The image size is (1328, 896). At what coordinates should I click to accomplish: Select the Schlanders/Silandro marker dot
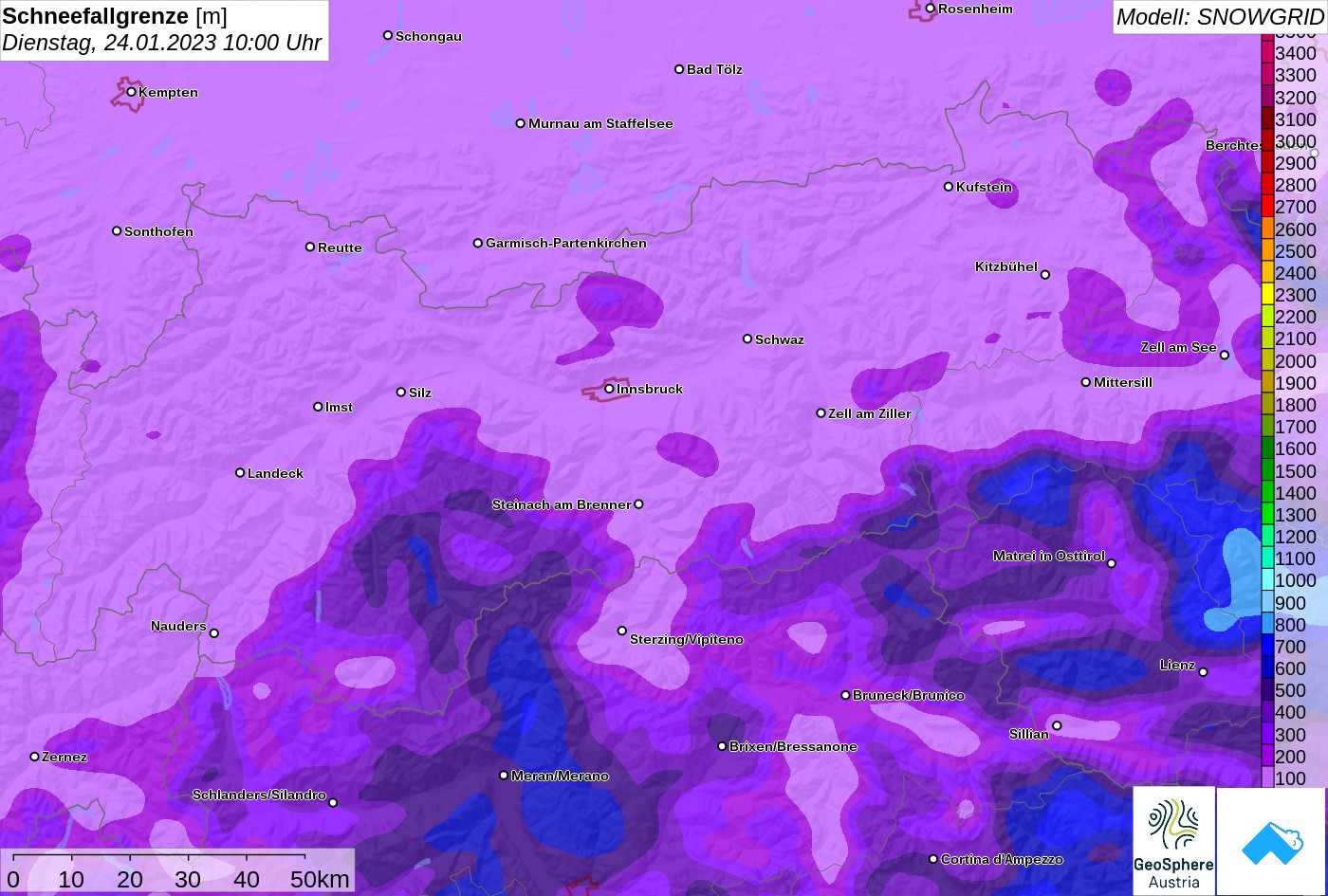(332, 803)
